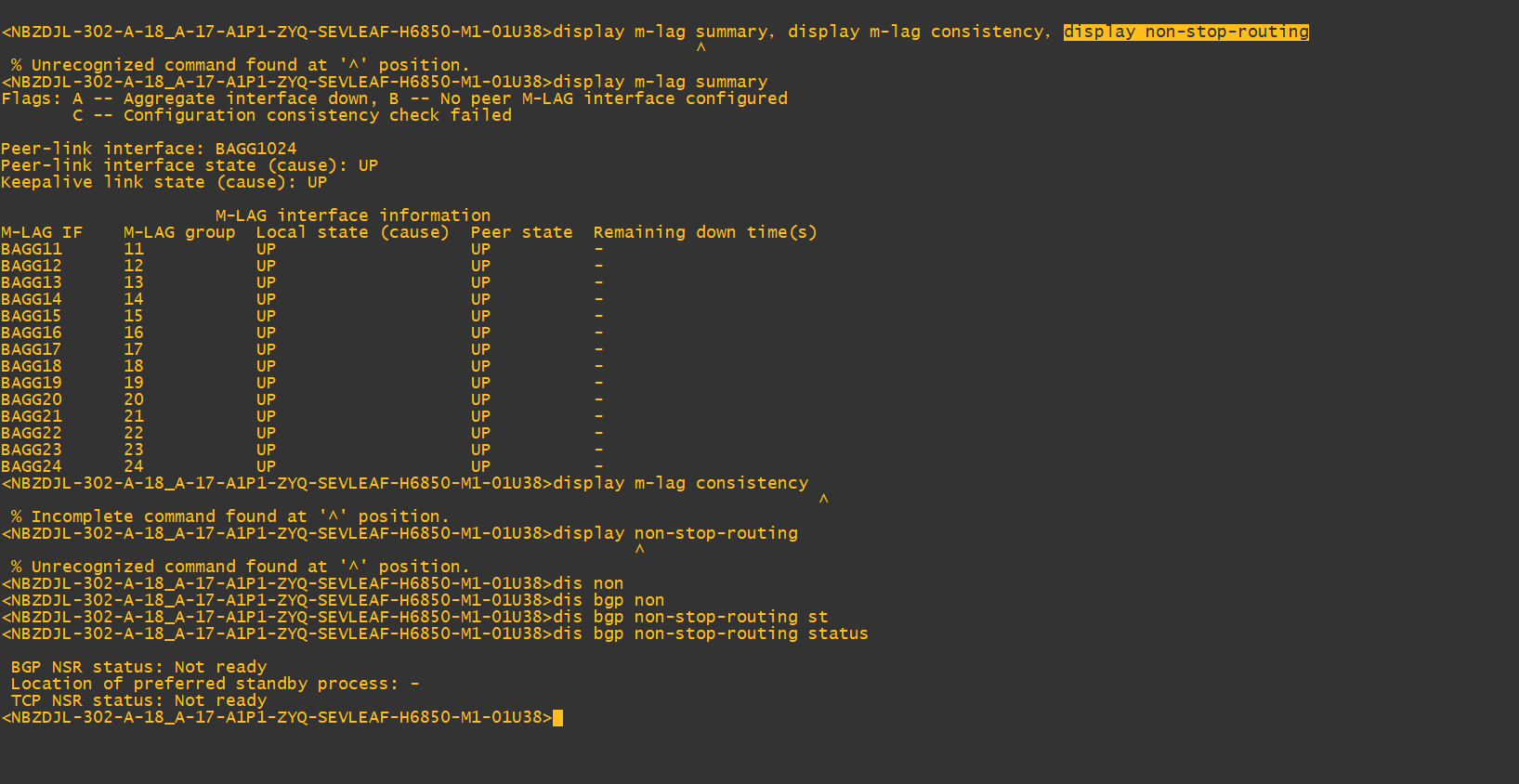Click the dis bgp non-stop-routing status command
The height and width of the screenshot is (784, 1519).
point(711,634)
